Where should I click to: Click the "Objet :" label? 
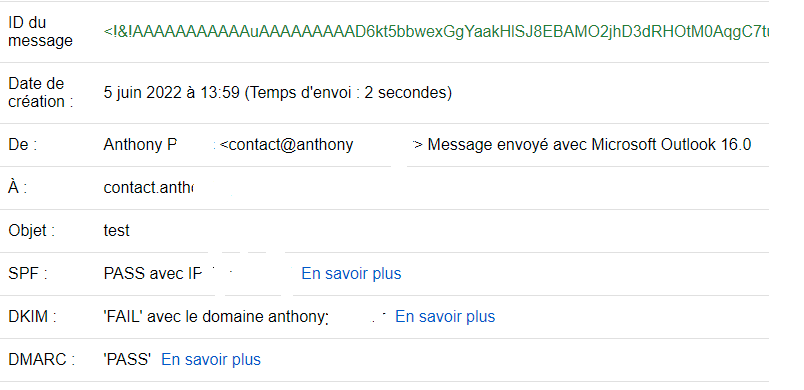[x=31, y=231]
